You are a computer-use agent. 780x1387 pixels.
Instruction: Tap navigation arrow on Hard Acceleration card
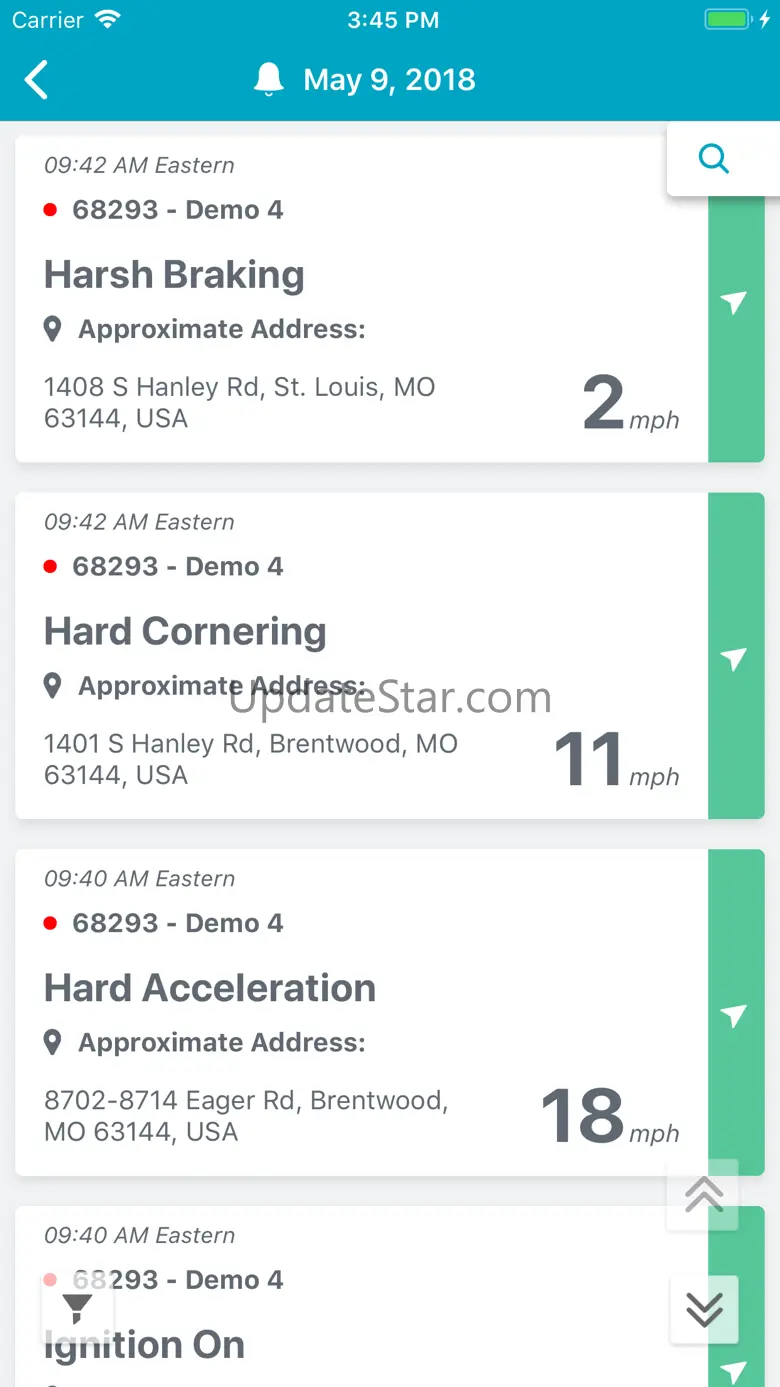point(735,1015)
